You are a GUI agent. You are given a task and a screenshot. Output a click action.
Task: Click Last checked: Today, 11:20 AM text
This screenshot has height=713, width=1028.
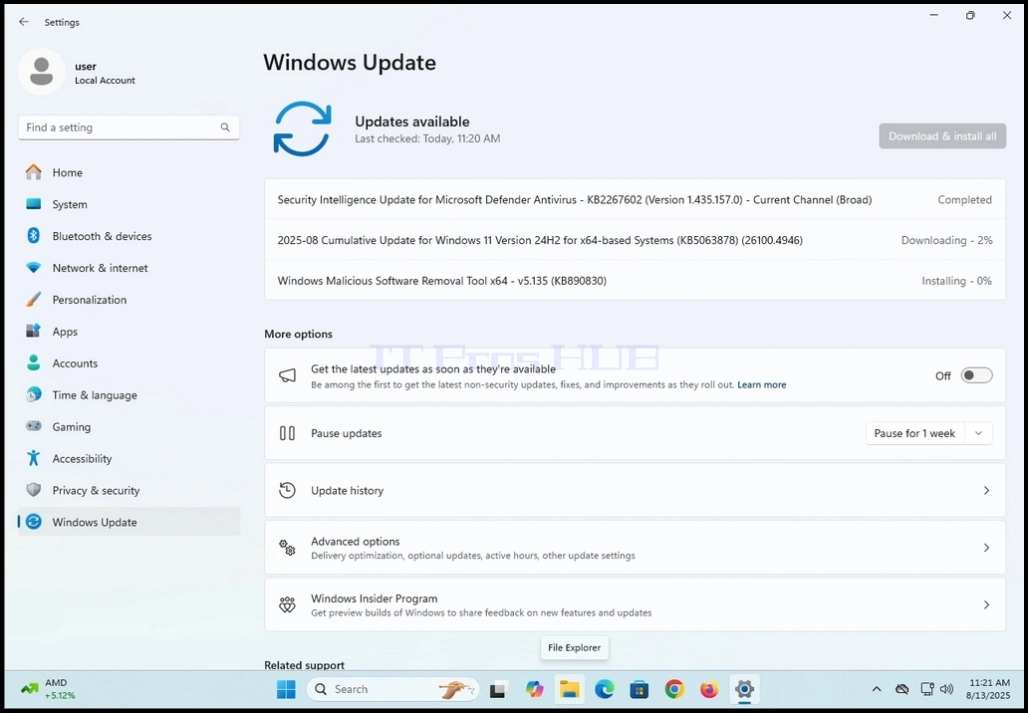[427, 139]
